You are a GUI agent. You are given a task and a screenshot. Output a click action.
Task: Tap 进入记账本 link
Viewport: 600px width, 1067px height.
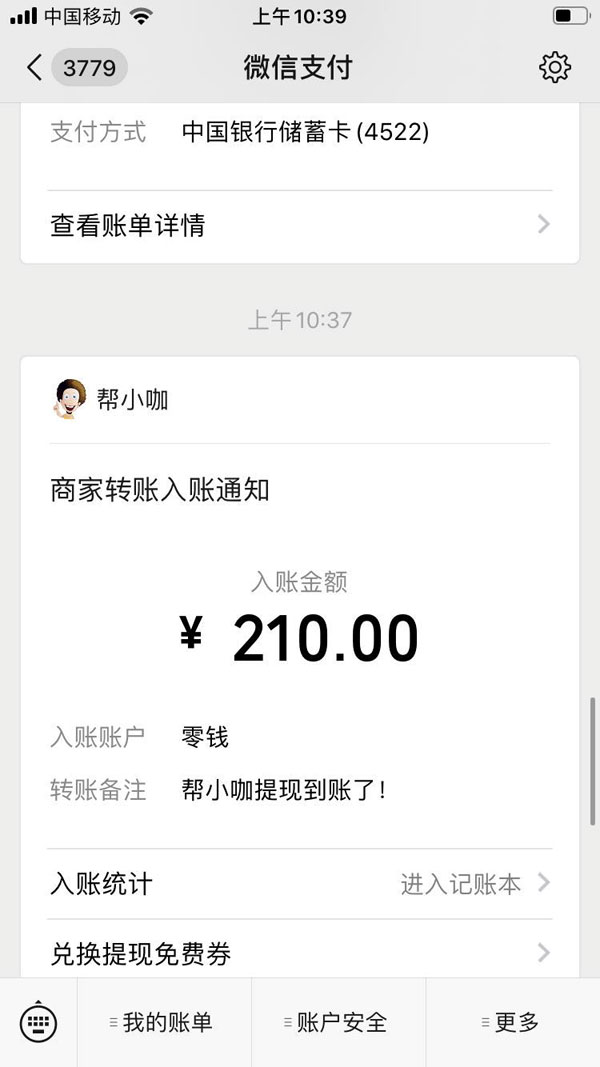pyautogui.click(x=461, y=884)
